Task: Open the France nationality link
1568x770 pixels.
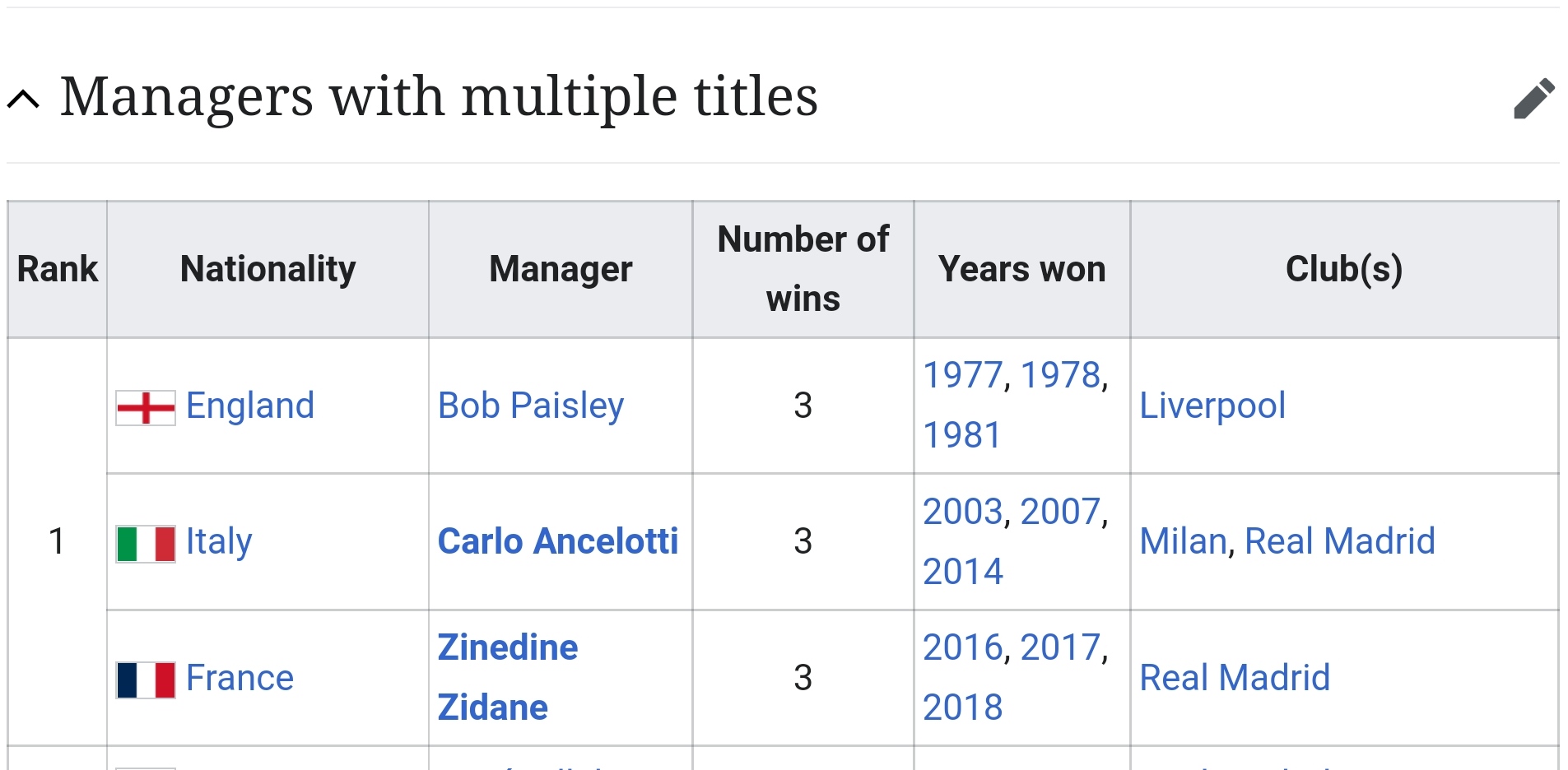Action: [240, 678]
